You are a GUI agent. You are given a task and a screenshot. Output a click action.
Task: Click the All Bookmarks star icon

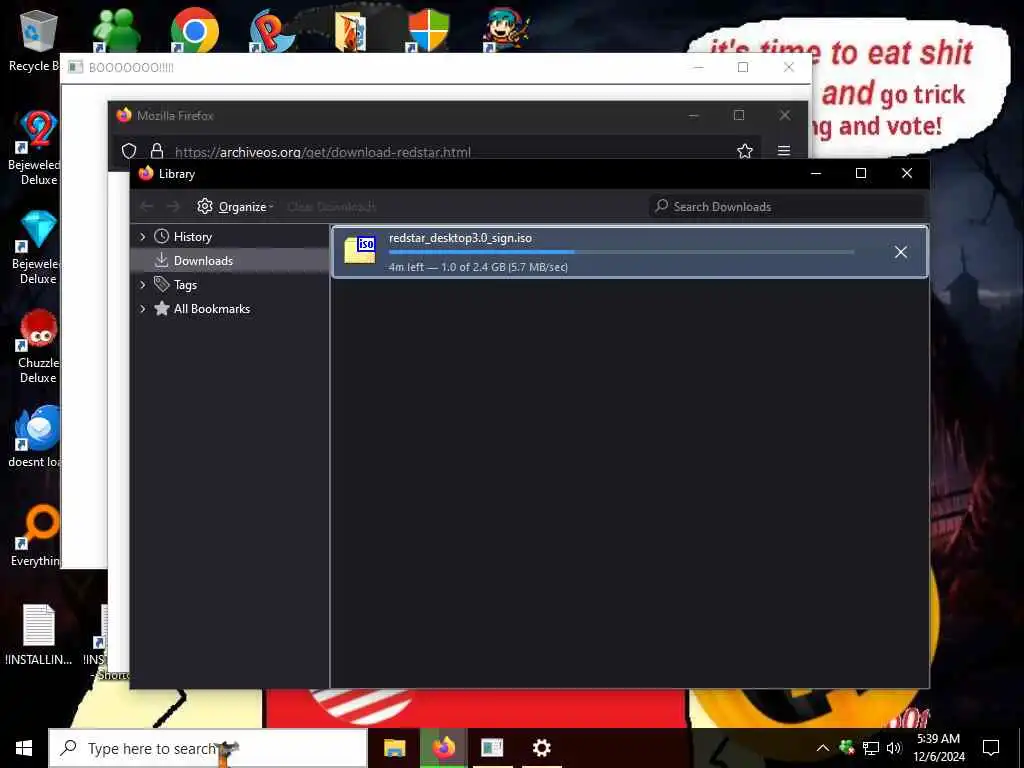[161, 308]
